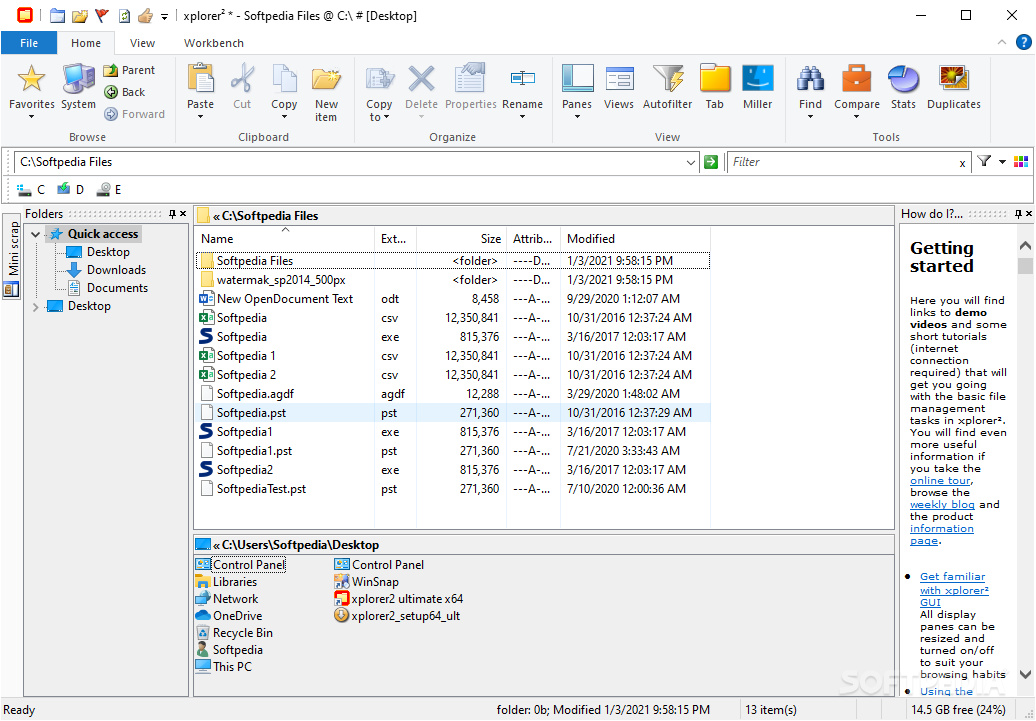Viewport: 1036px width, 721px height.
Task: Open Get familiar with xplorer² GUI link
Action: 954,589
